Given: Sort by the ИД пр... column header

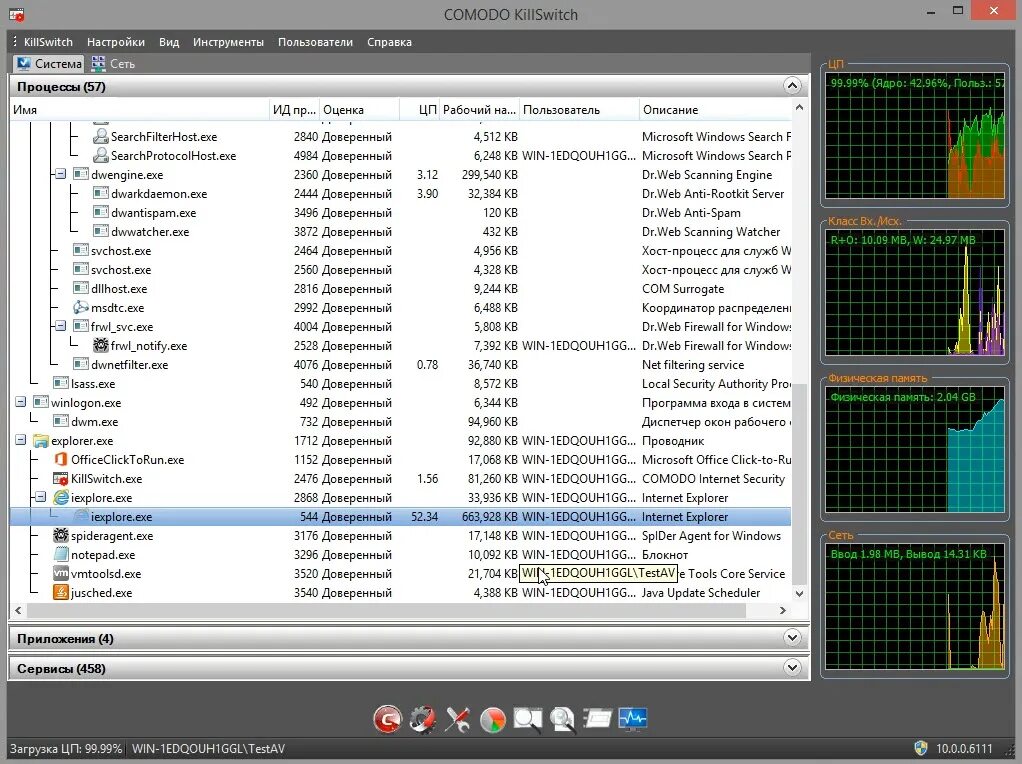Looking at the screenshot, I should [x=295, y=110].
